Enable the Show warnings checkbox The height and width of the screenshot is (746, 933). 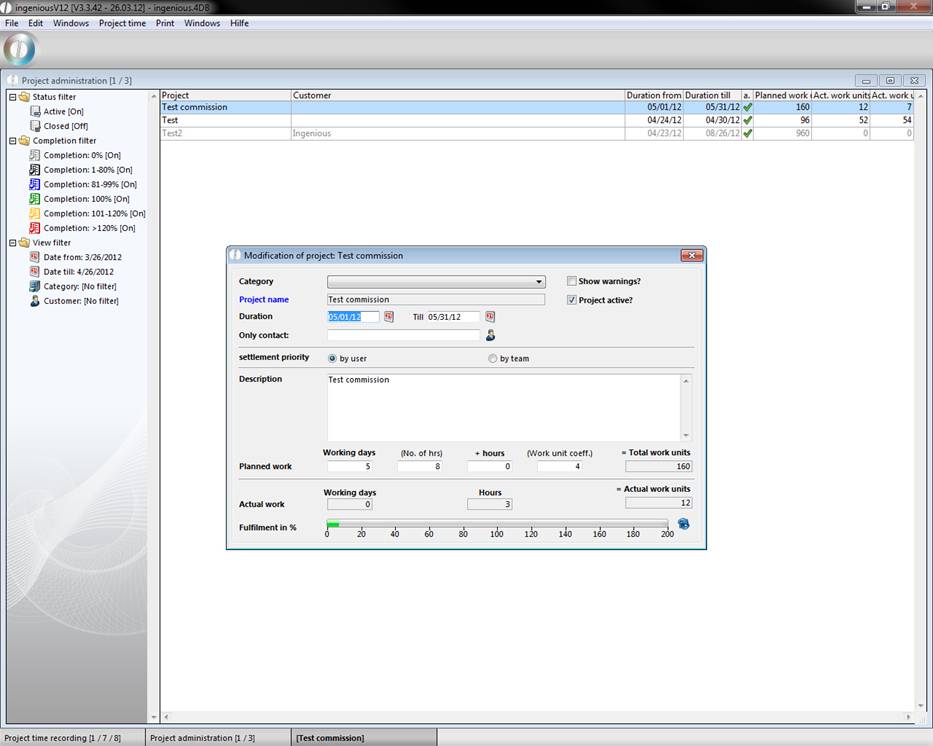[x=572, y=282]
